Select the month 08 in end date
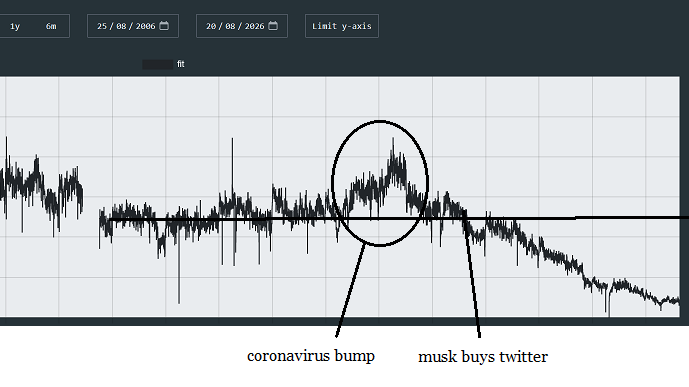689x387 pixels. (x=230, y=26)
